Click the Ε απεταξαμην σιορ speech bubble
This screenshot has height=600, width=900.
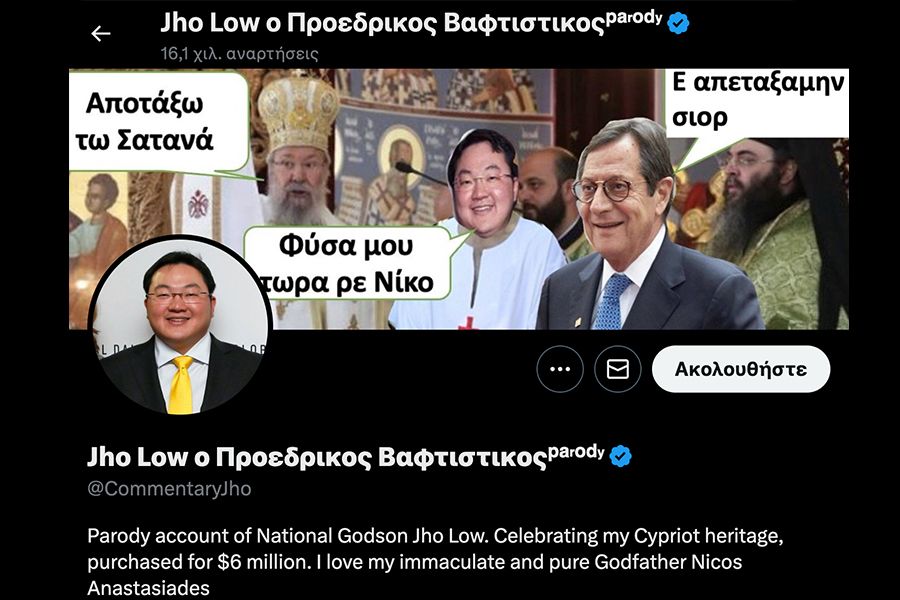click(757, 103)
